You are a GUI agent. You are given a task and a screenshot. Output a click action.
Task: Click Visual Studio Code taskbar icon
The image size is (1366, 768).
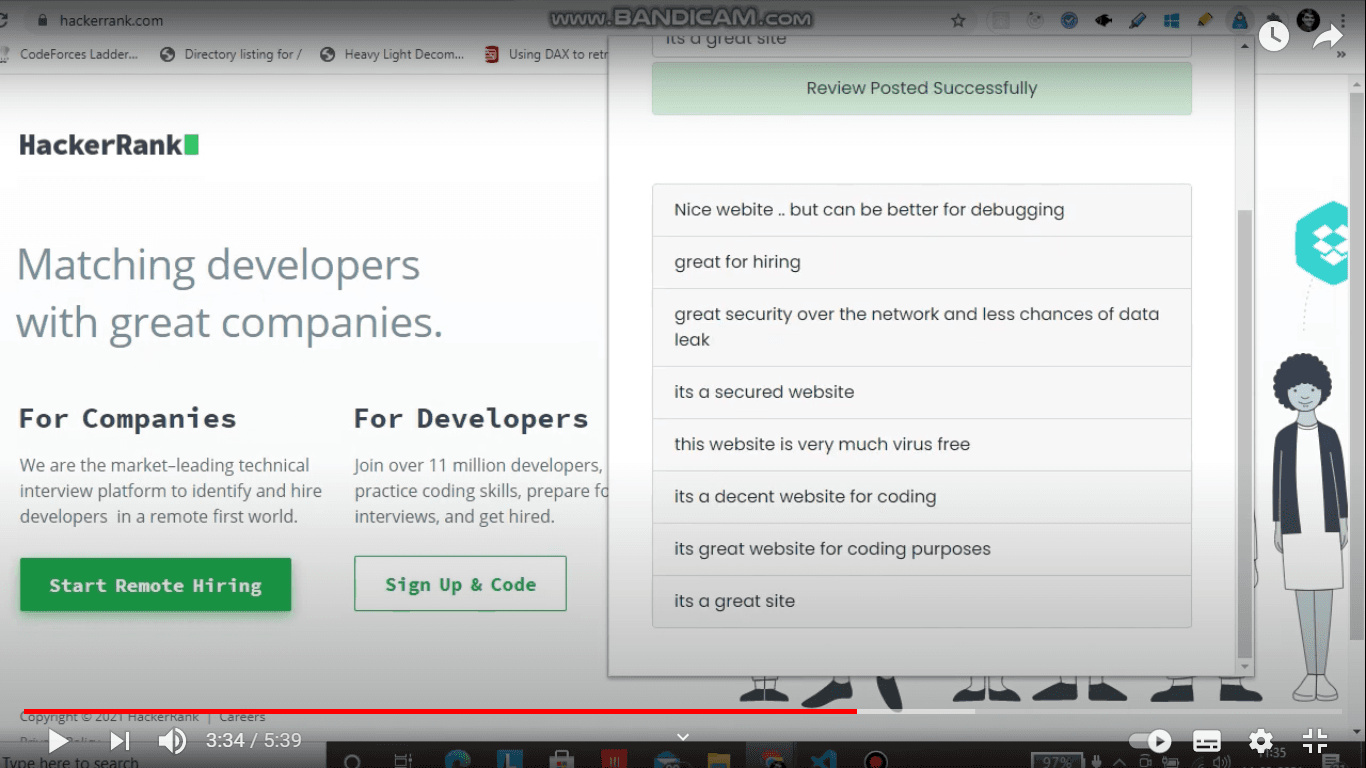click(x=824, y=760)
